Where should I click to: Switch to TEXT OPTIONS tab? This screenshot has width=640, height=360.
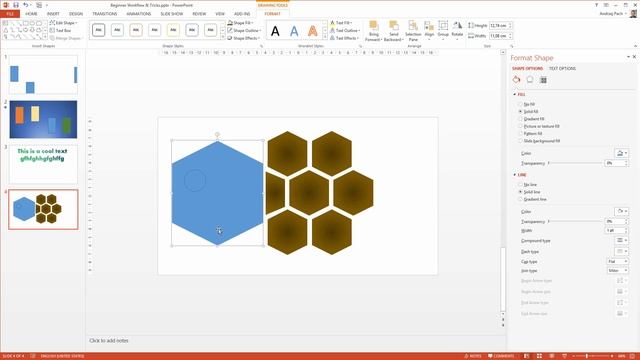[562, 69]
